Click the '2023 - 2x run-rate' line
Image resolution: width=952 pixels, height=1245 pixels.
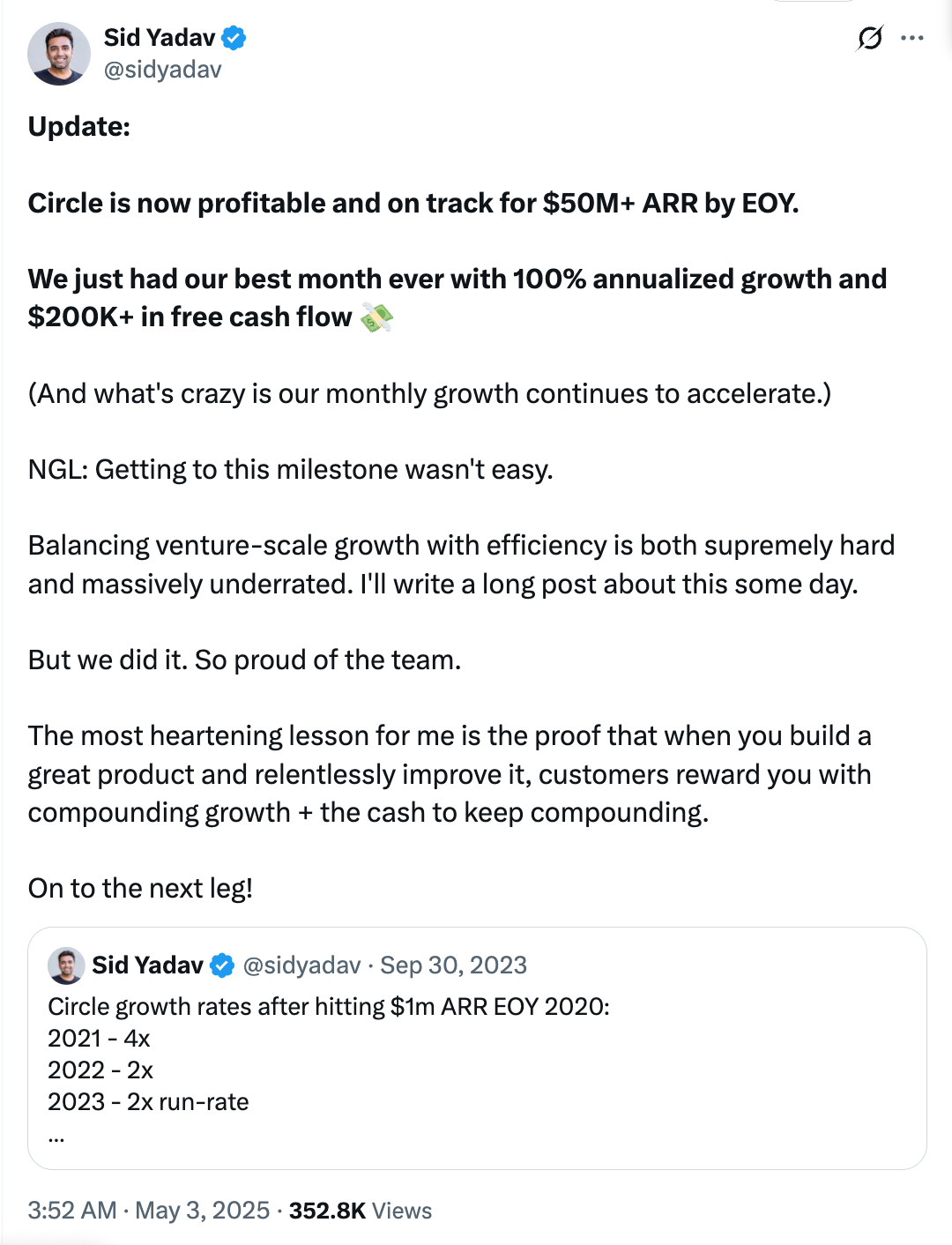point(148,1102)
